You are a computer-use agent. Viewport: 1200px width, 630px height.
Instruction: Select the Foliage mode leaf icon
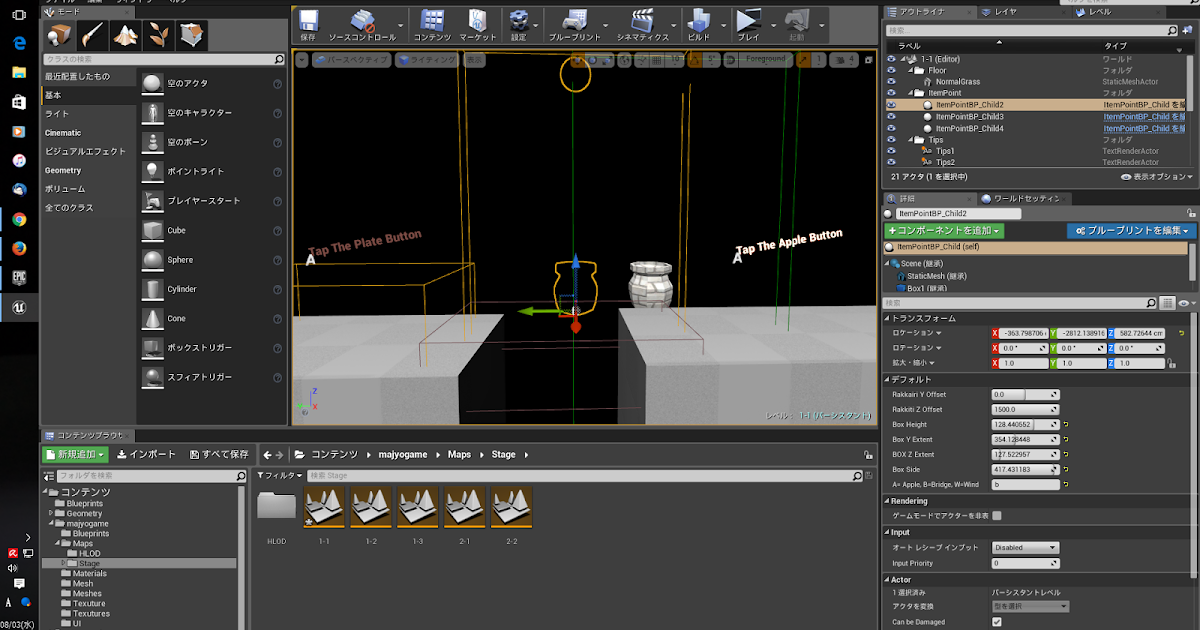[158, 36]
